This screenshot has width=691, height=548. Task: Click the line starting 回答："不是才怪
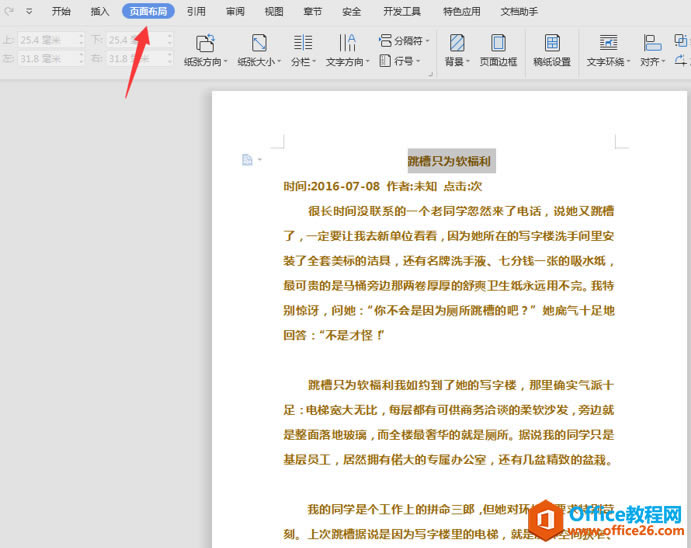pyautogui.click(x=334, y=335)
